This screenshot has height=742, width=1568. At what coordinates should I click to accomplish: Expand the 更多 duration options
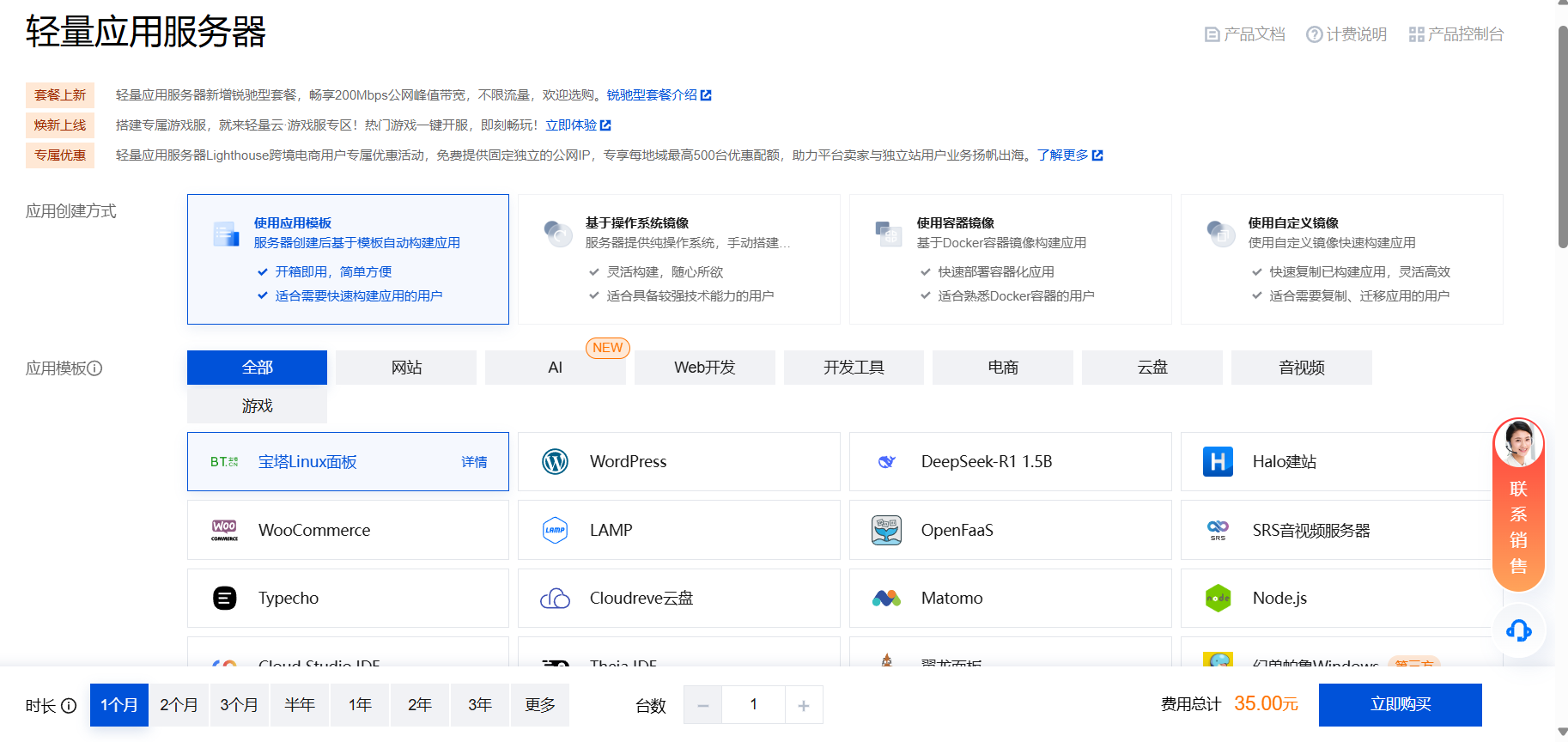pos(539,705)
